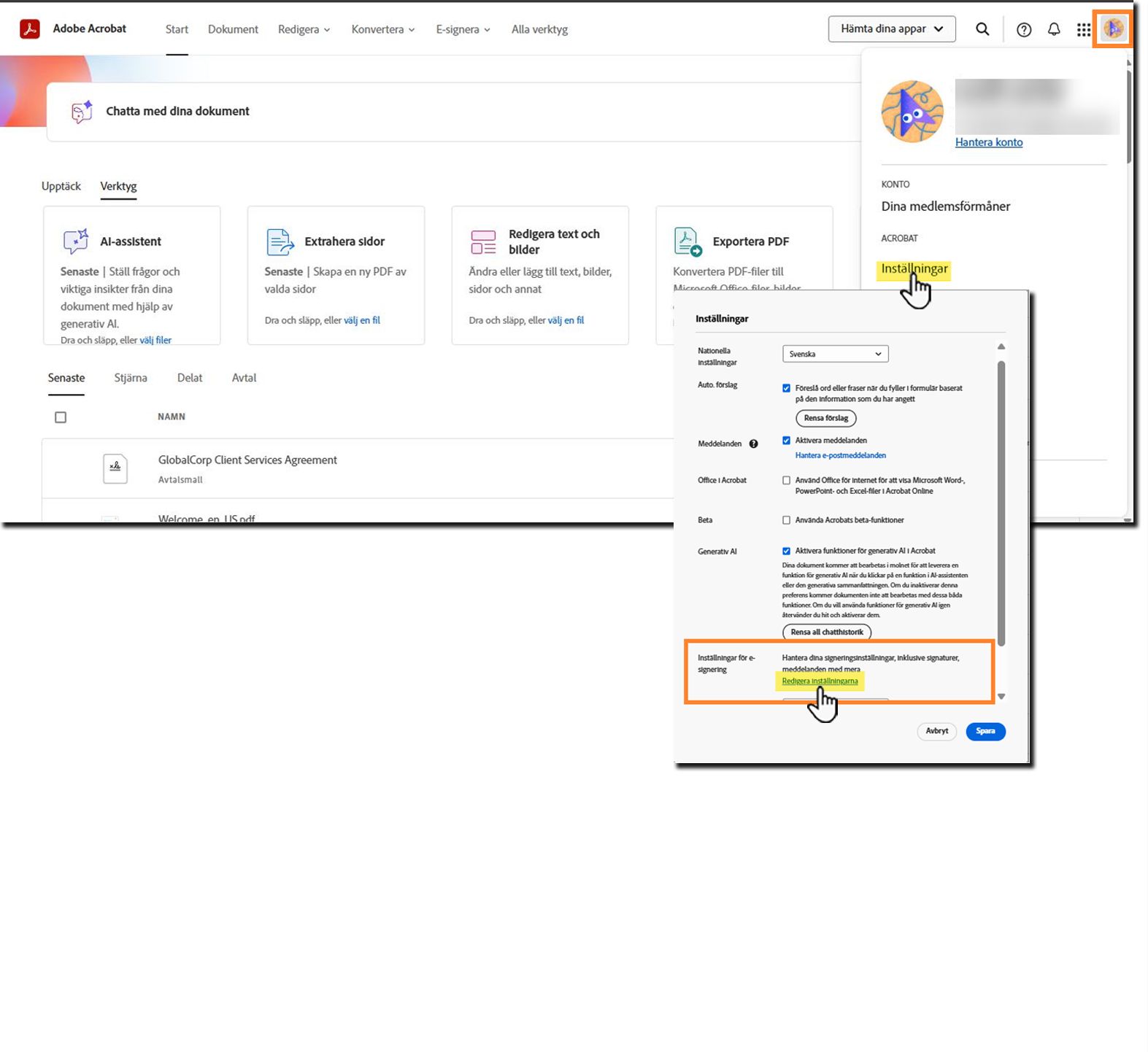Viewport: 1148px width, 1052px height.
Task: Click the Spara button
Action: point(985,731)
